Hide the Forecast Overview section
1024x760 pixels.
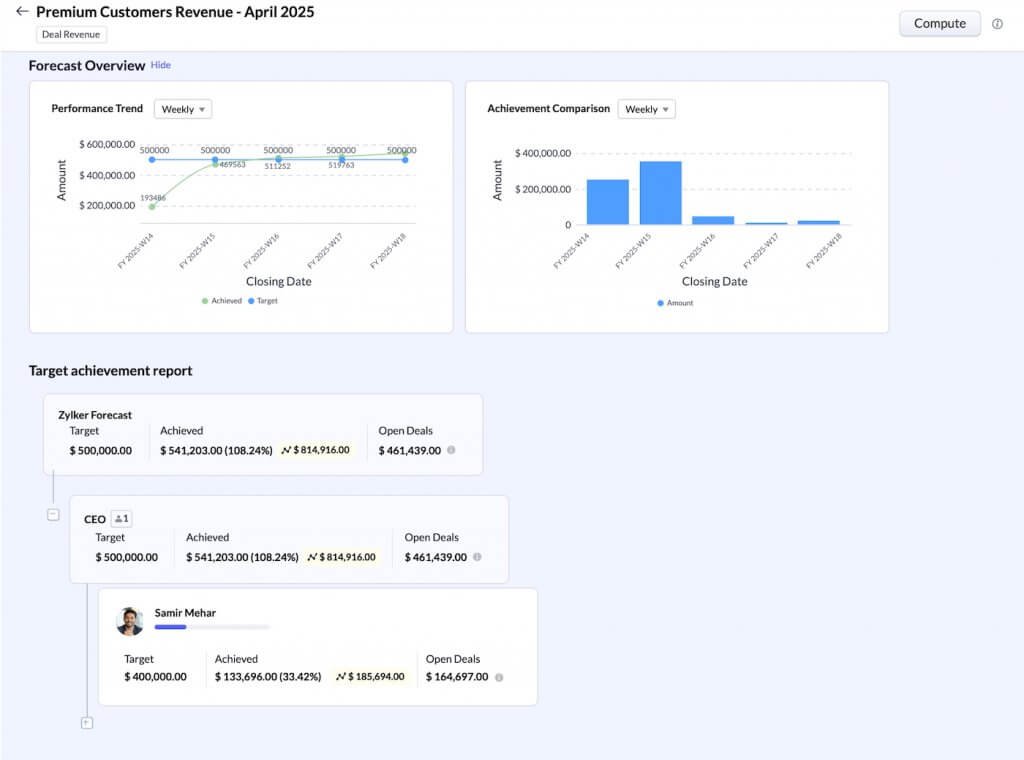coord(160,65)
